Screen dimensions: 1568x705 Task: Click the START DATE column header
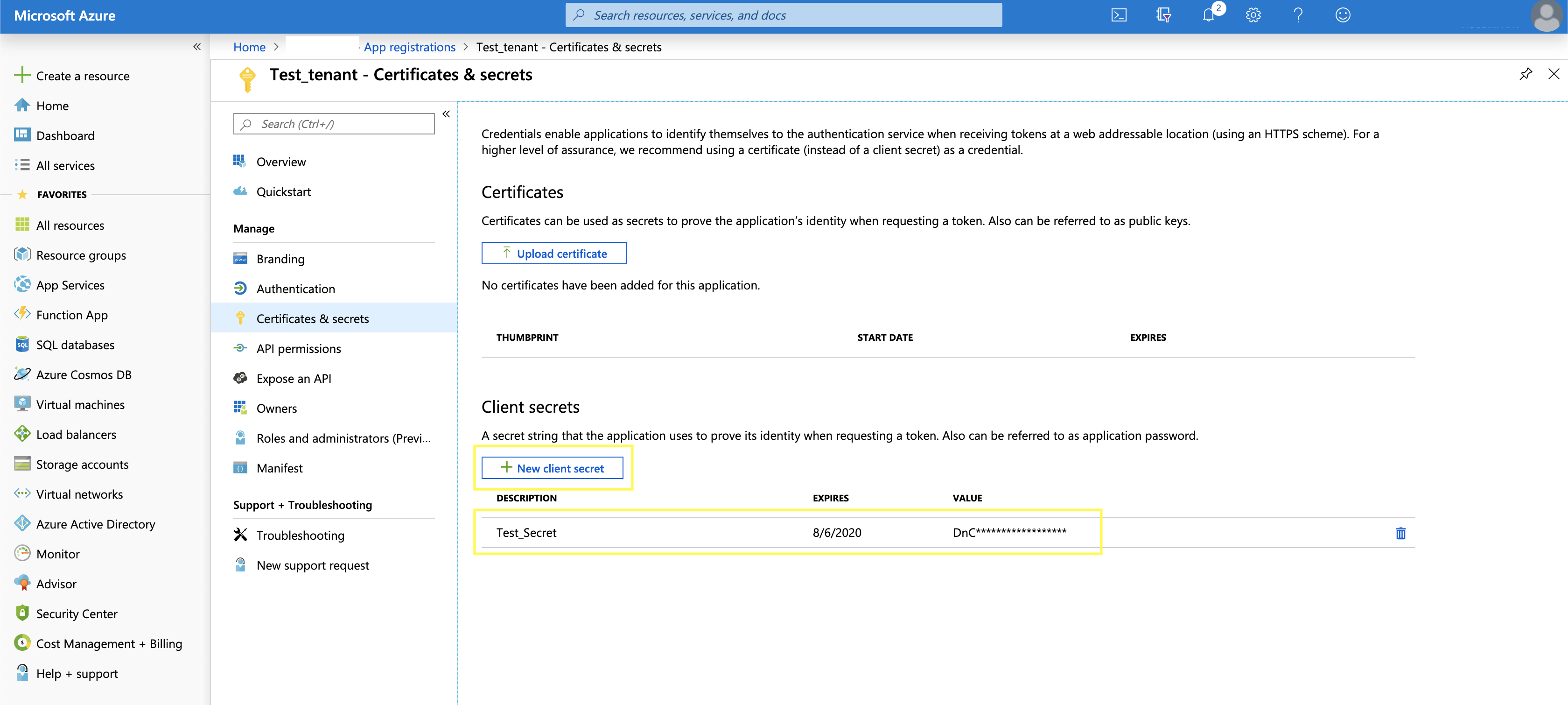(x=885, y=337)
